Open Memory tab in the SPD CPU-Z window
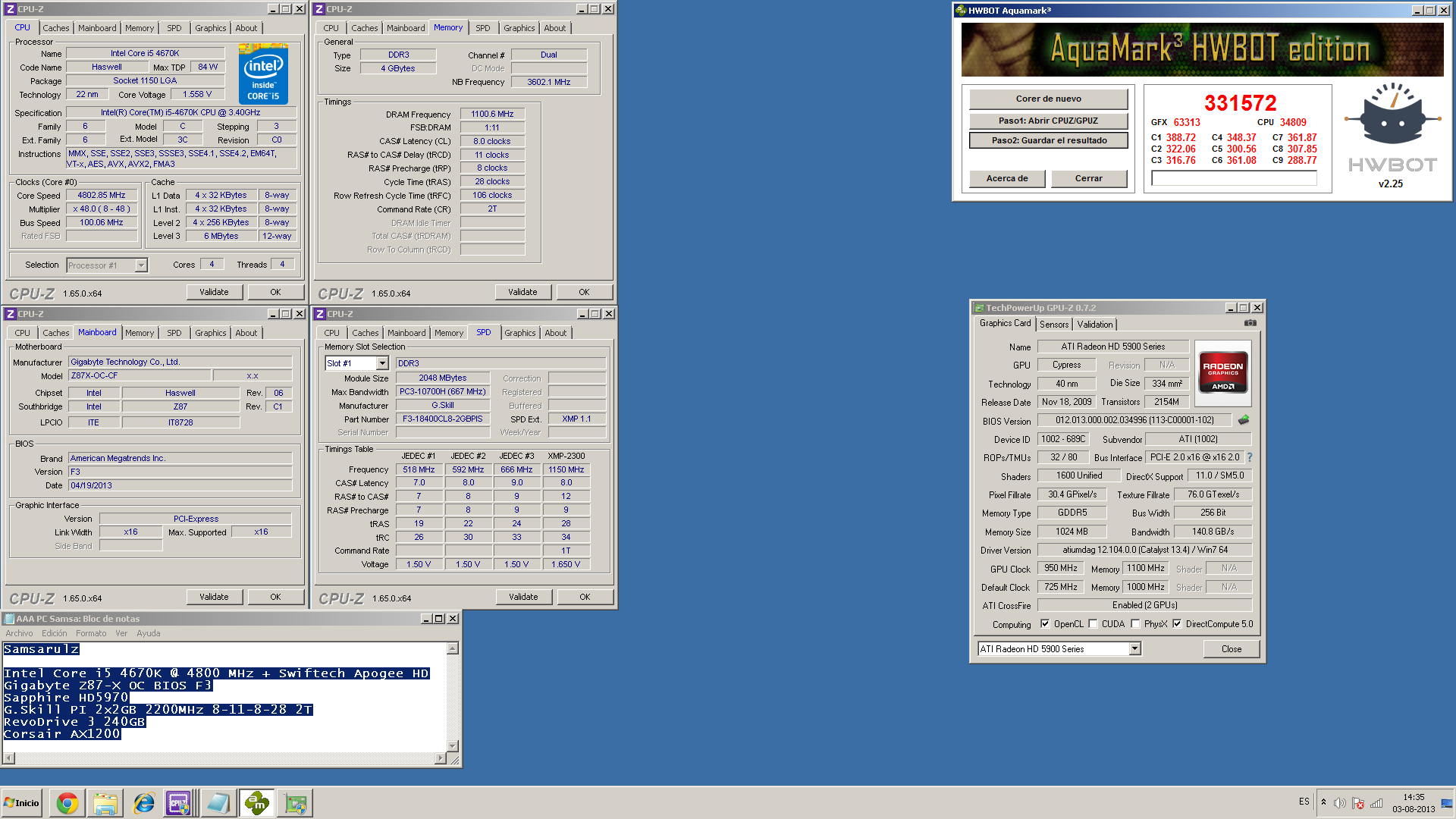1456x819 pixels. pos(448,333)
